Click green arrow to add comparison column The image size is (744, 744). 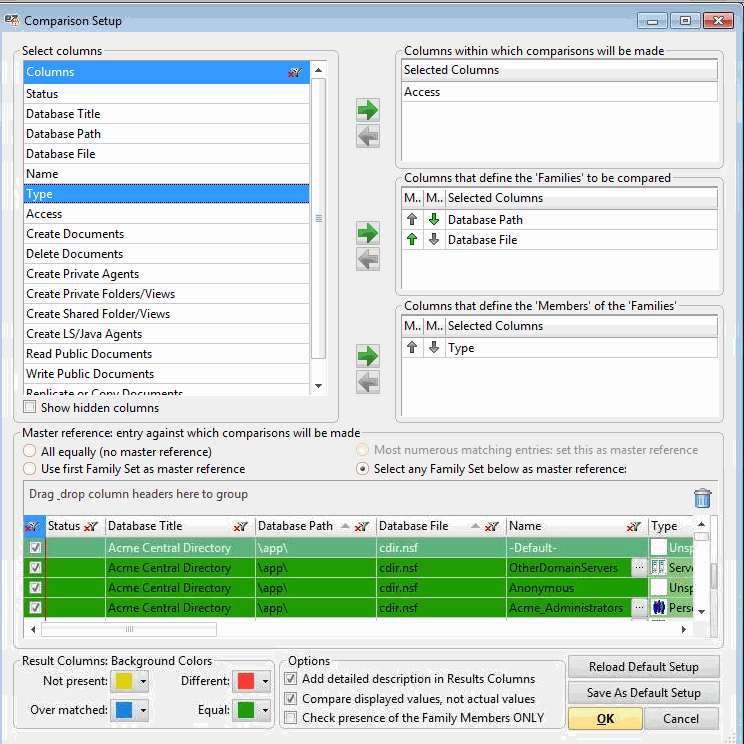[368, 110]
